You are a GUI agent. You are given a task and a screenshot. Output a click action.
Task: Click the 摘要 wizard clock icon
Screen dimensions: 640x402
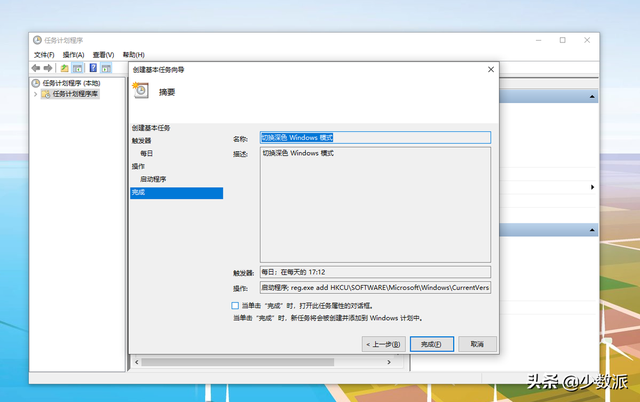tap(141, 90)
